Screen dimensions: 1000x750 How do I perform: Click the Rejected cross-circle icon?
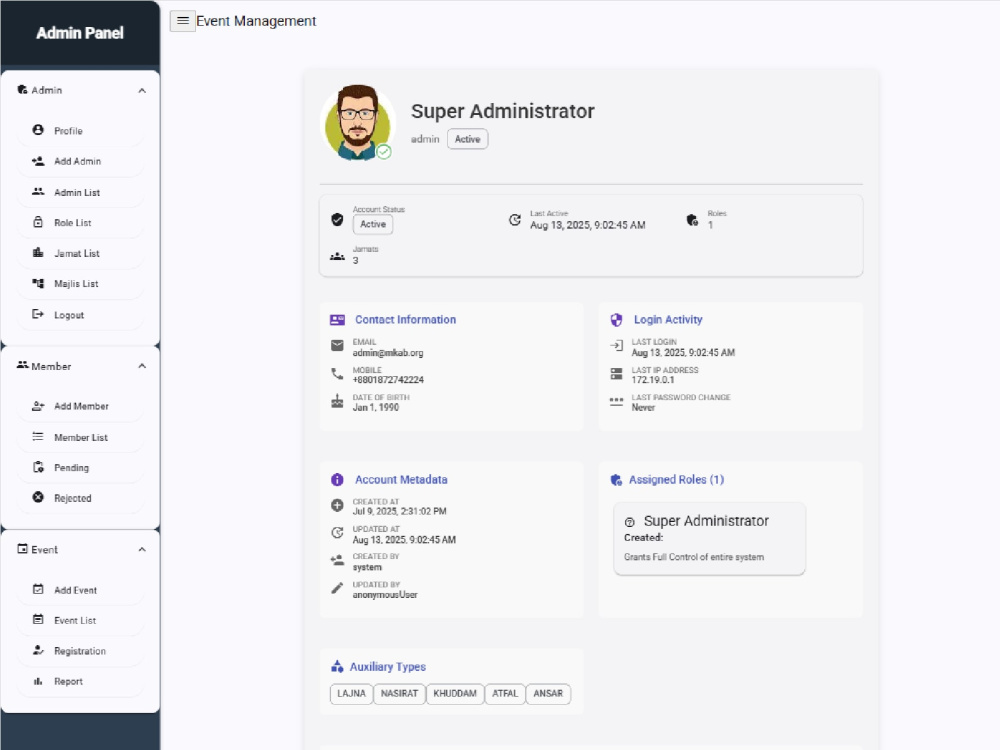(x=38, y=497)
